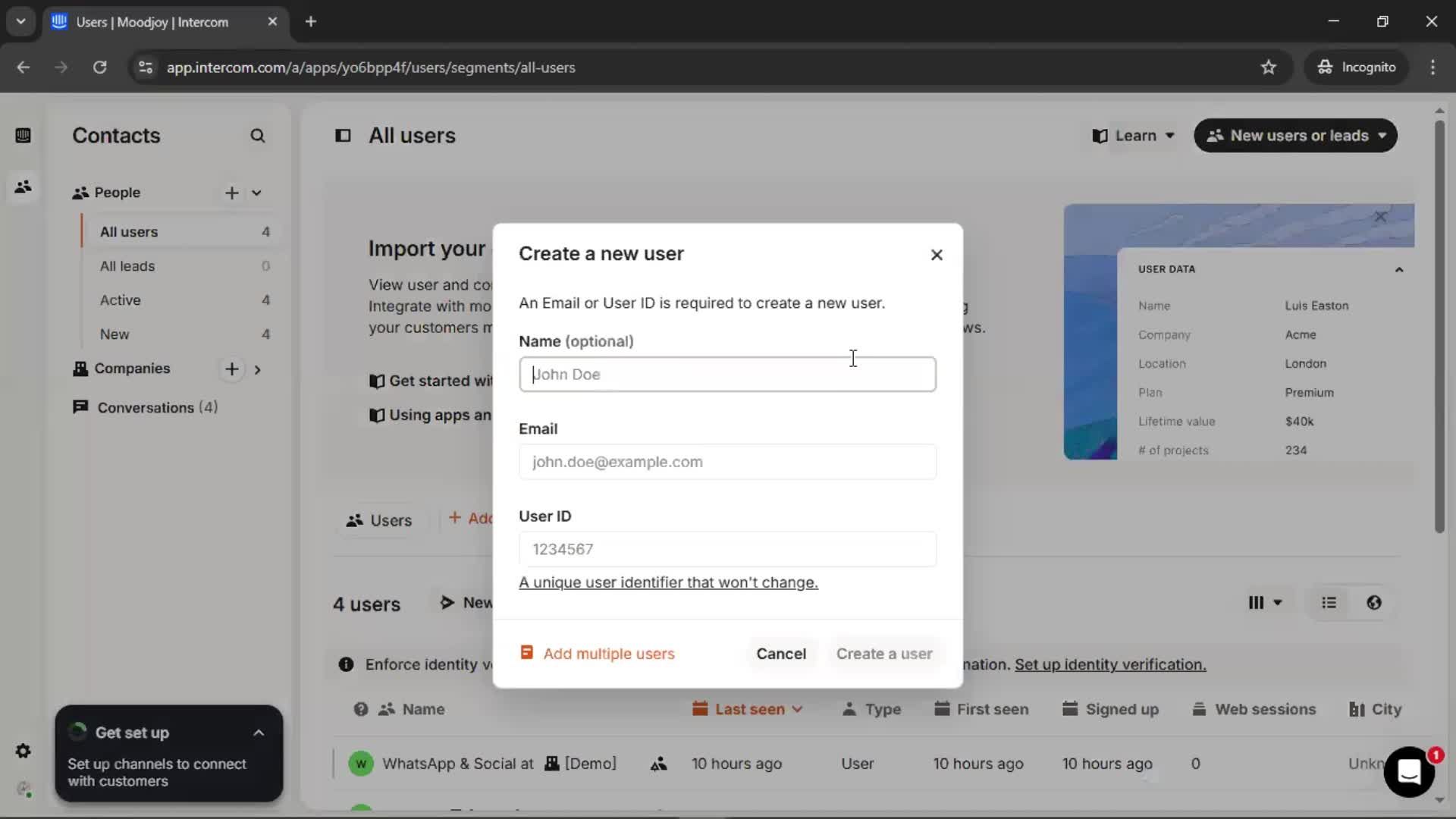Collapse the People section chevron
Image resolution: width=1456 pixels, height=819 pixels.
(256, 193)
